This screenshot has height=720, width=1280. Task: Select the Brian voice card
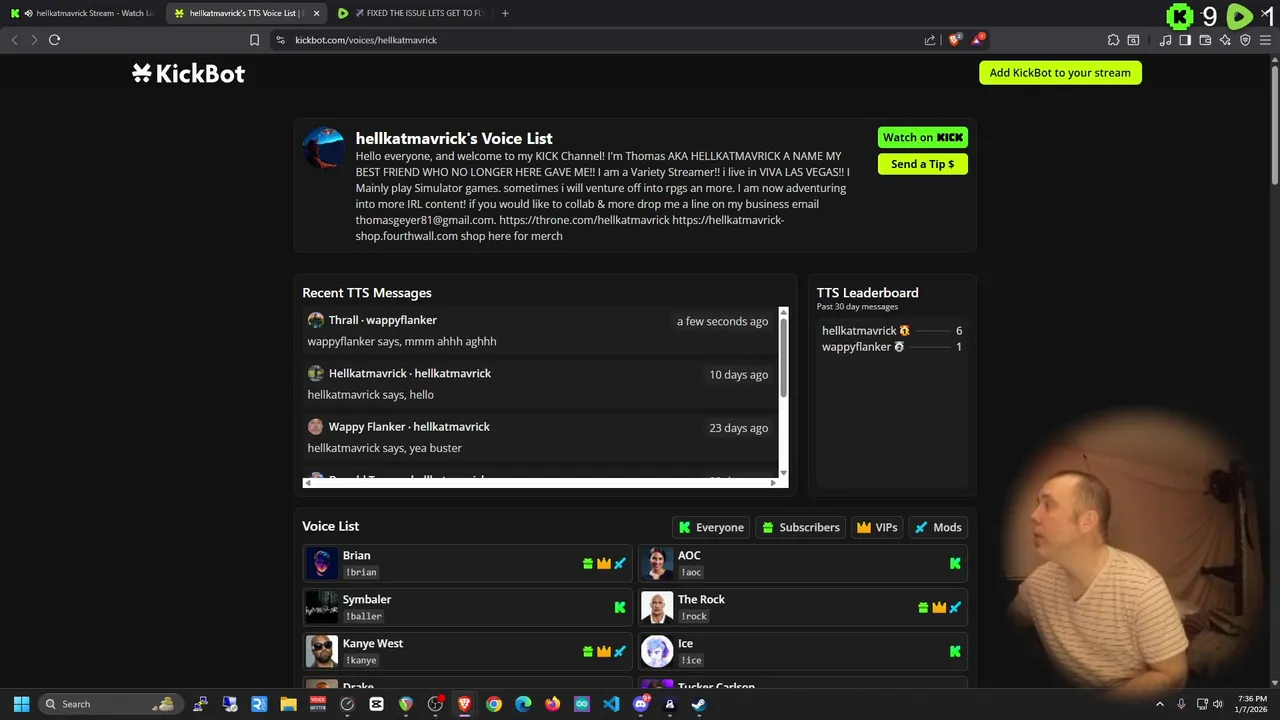tap(468, 563)
